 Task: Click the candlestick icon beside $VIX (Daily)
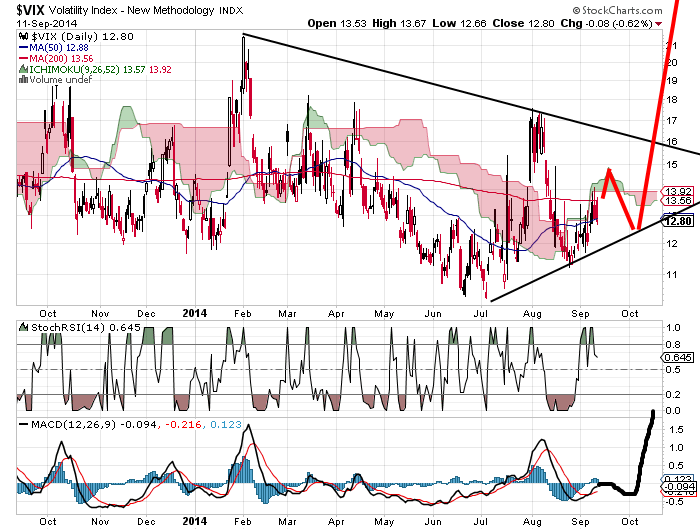pyautogui.click(x=23, y=36)
